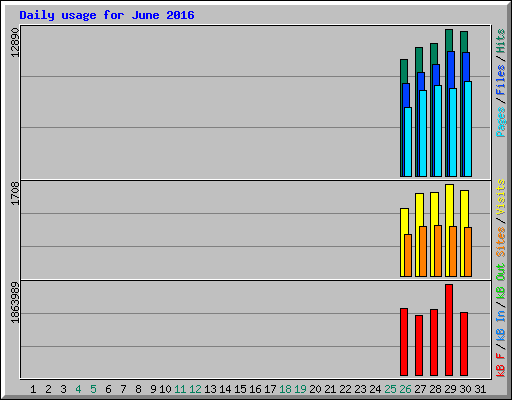
Task: Click day 26 on the x-axis
Action: (x=405, y=389)
